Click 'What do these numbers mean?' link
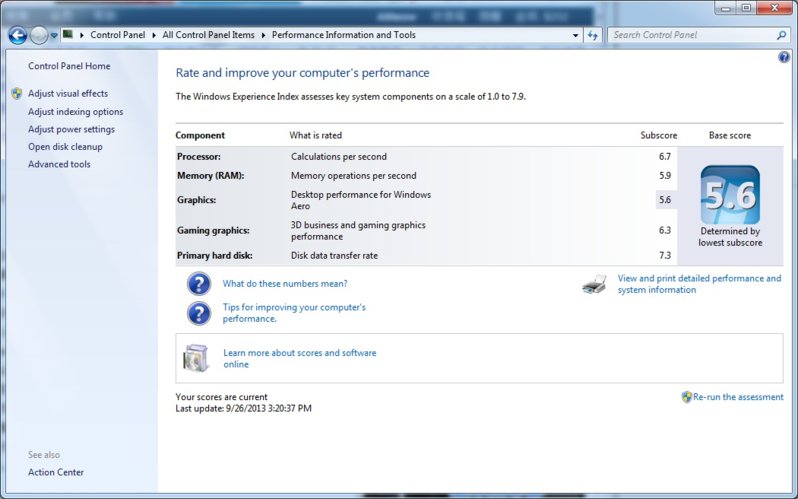Image resolution: width=798 pixels, height=499 pixels. point(284,284)
